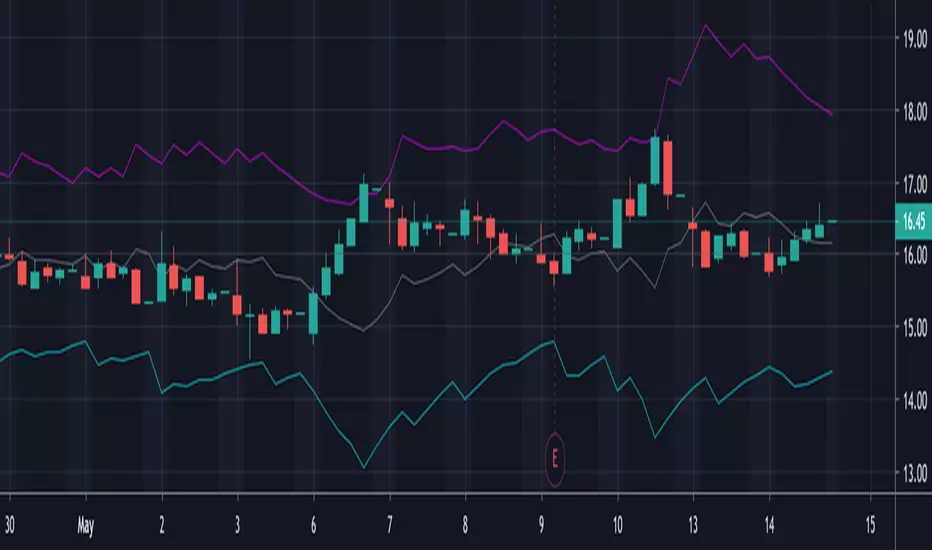Image resolution: width=932 pixels, height=550 pixels.
Task: Click the '3' date axis label
Action: (237, 525)
